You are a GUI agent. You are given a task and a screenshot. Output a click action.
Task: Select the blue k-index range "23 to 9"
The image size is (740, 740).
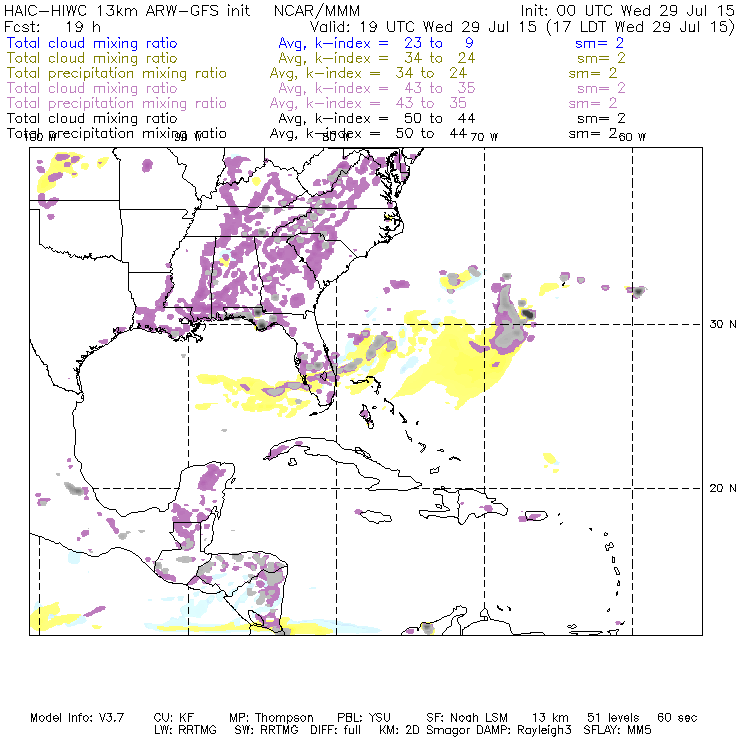tap(438, 43)
